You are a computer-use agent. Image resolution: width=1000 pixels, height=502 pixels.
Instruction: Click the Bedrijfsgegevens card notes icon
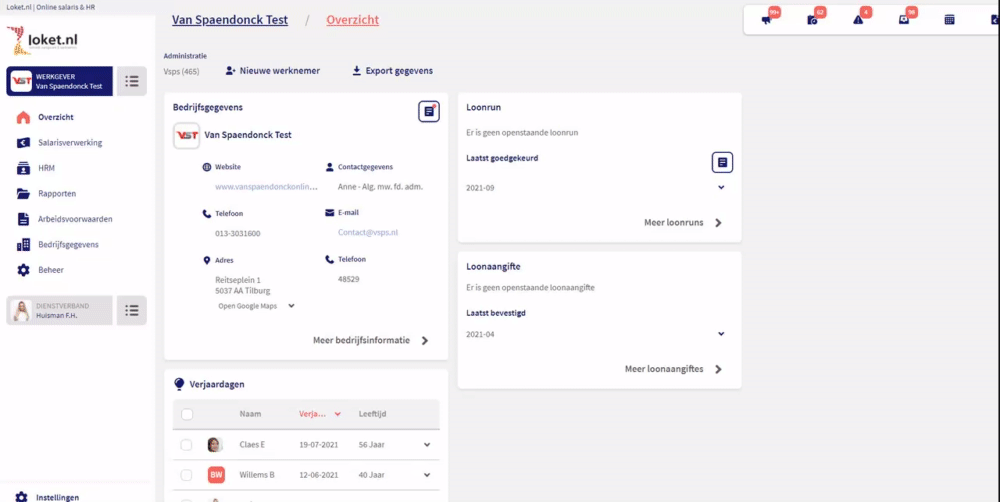tap(428, 111)
